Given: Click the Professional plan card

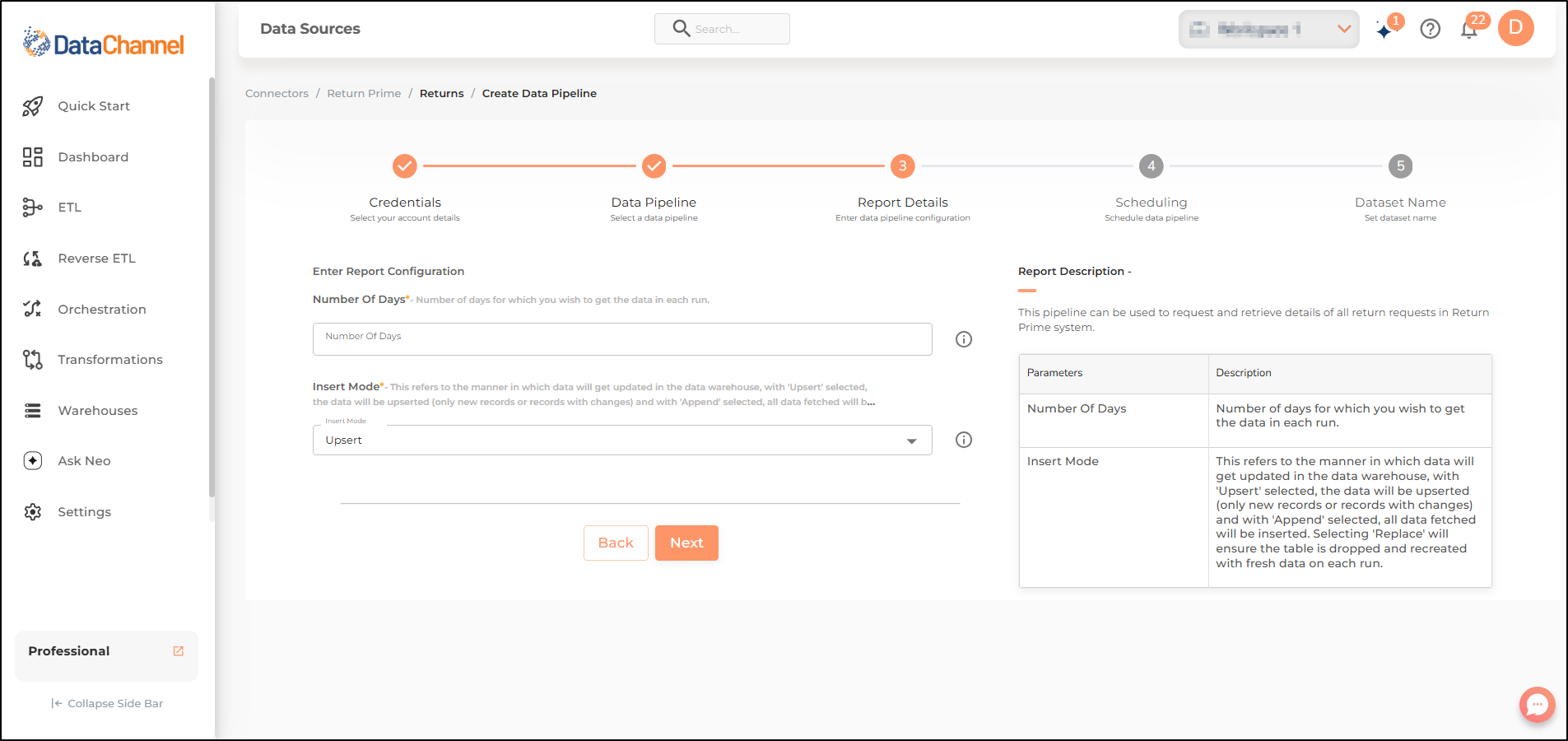Looking at the screenshot, I should [106, 656].
